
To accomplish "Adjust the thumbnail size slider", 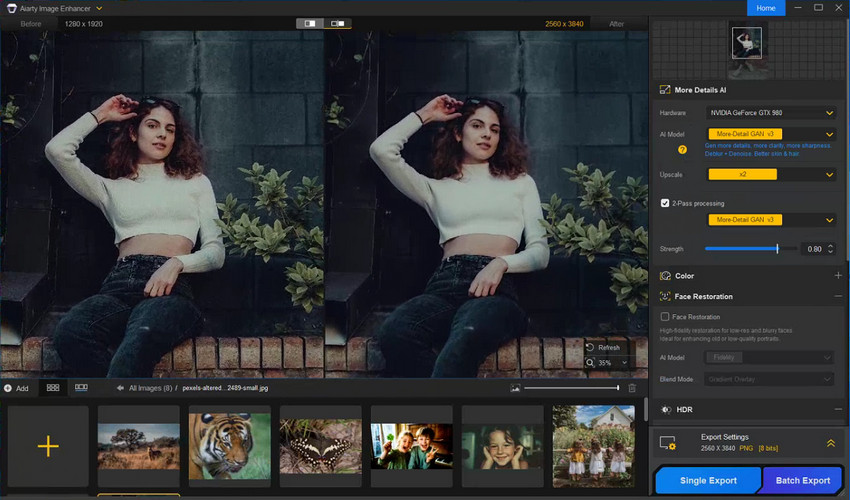I will tap(571, 388).
